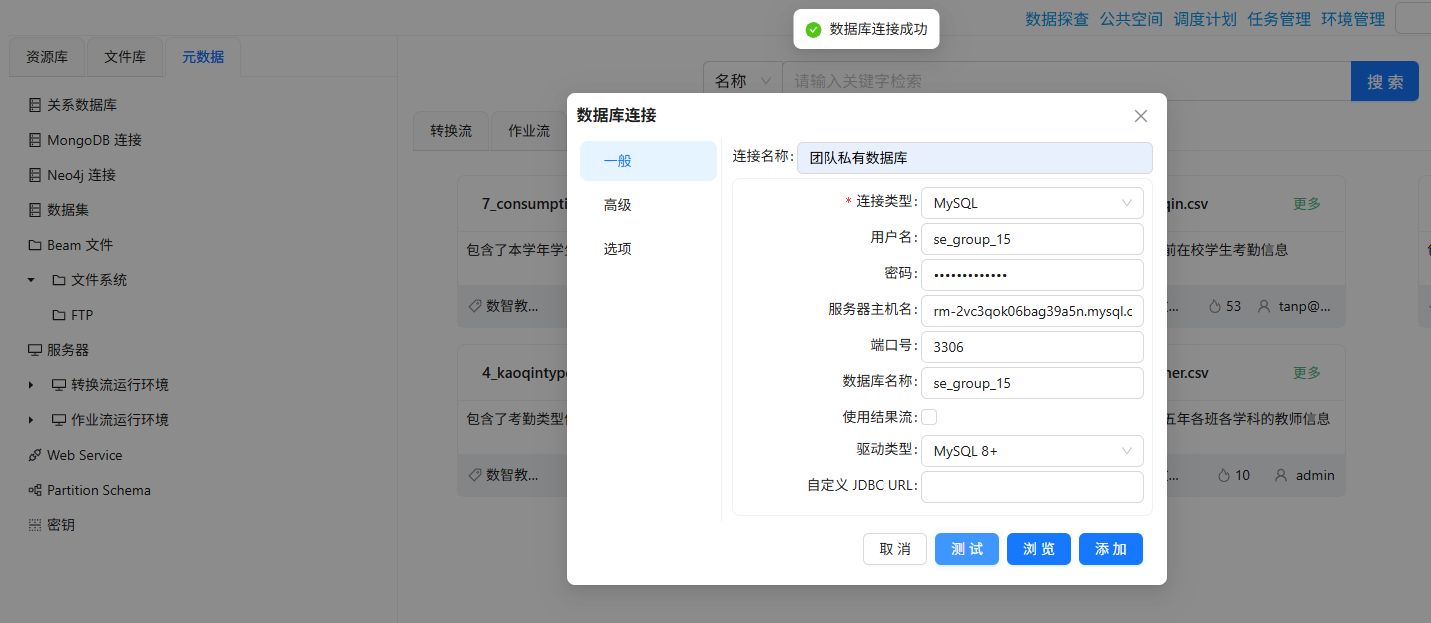Select Web Service in the metadata tree
The height and width of the screenshot is (623, 1431).
click(85, 455)
